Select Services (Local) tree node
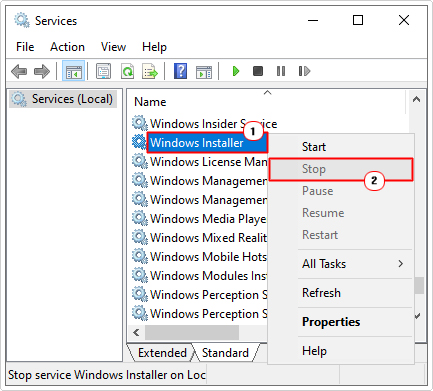The width and height of the screenshot is (433, 391). 63,99
